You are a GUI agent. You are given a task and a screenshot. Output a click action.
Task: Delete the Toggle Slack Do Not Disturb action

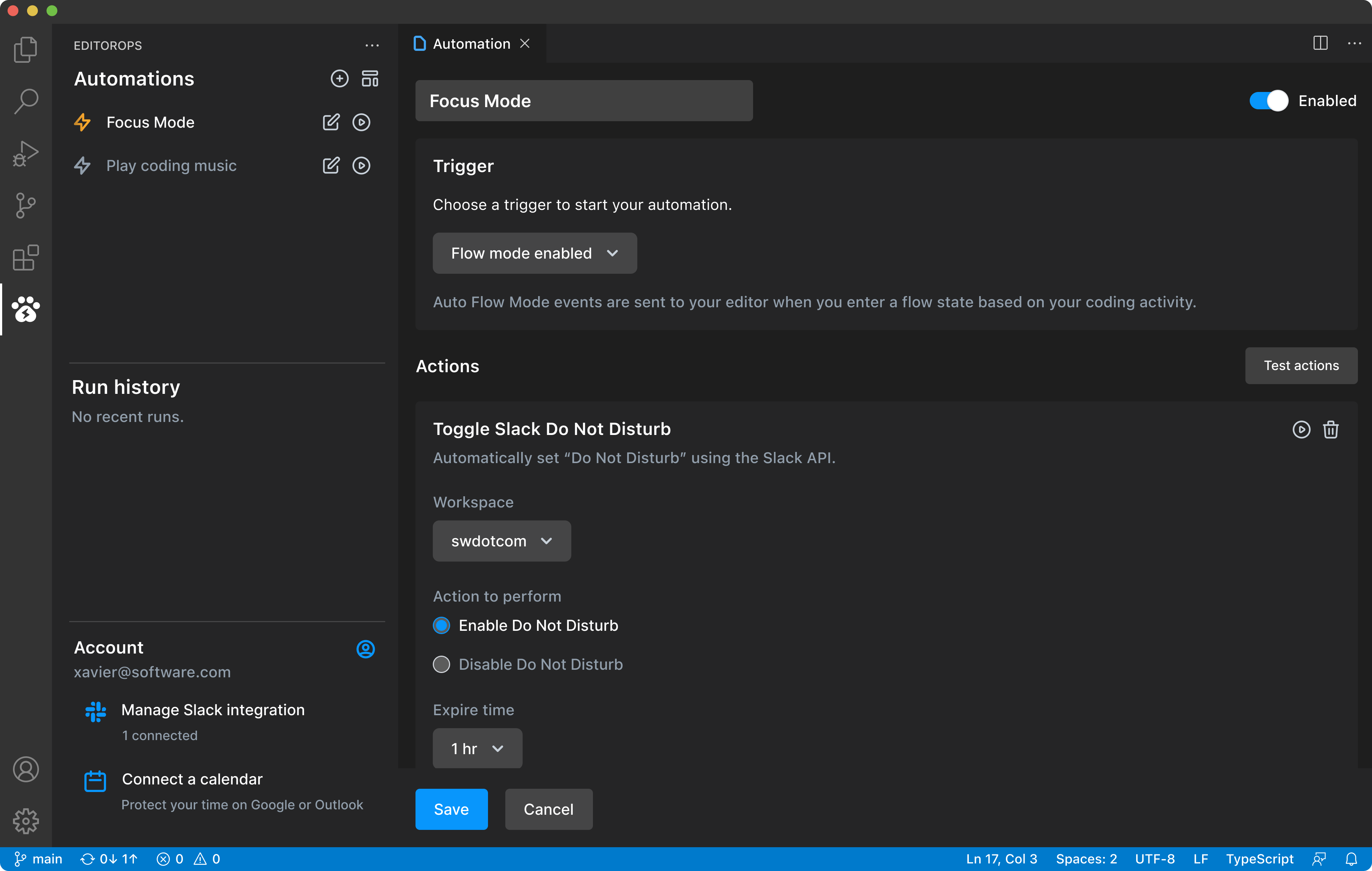(x=1331, y=430)
